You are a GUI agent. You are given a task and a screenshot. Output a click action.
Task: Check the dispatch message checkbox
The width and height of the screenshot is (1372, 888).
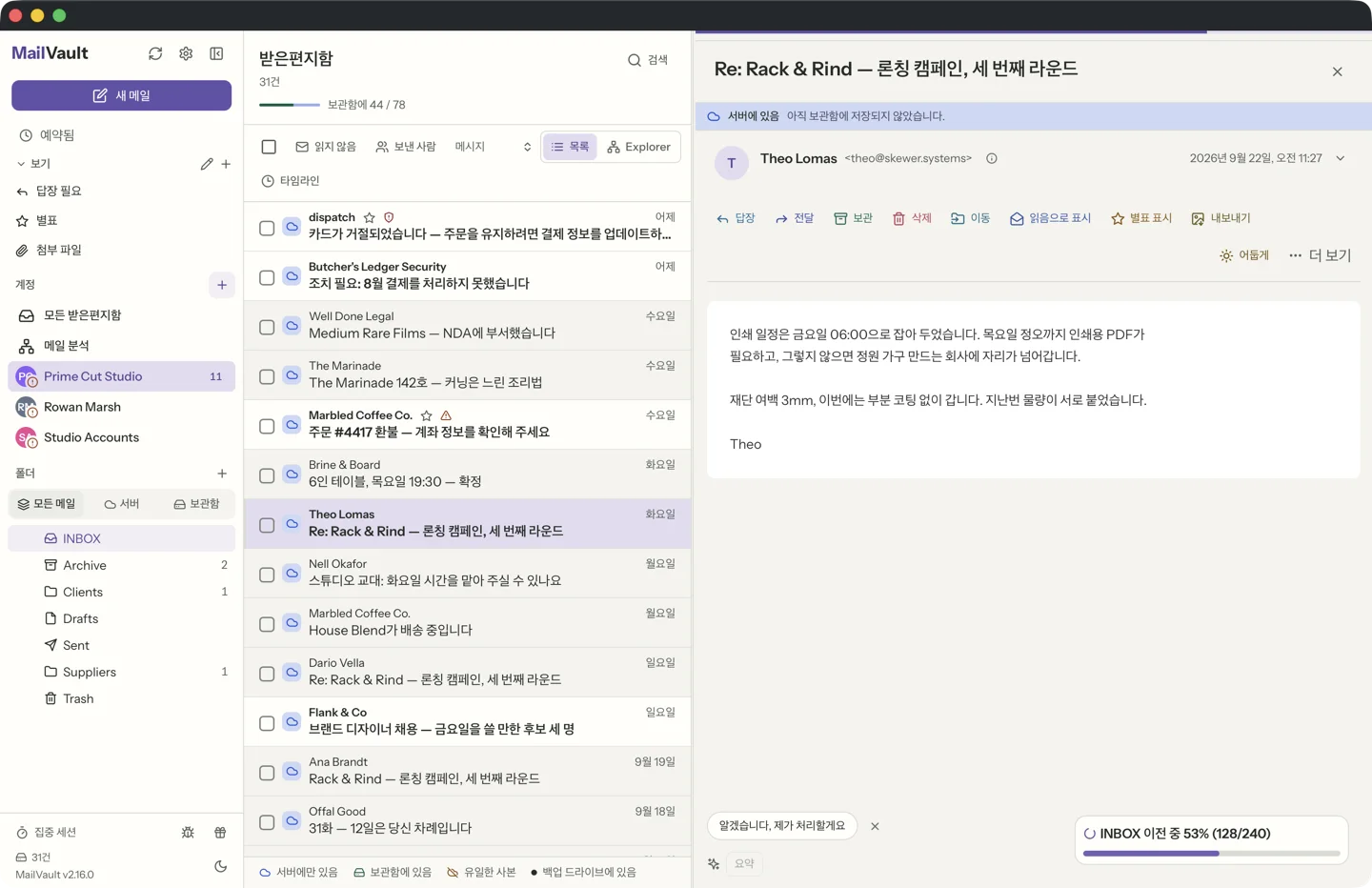[267, 228]
